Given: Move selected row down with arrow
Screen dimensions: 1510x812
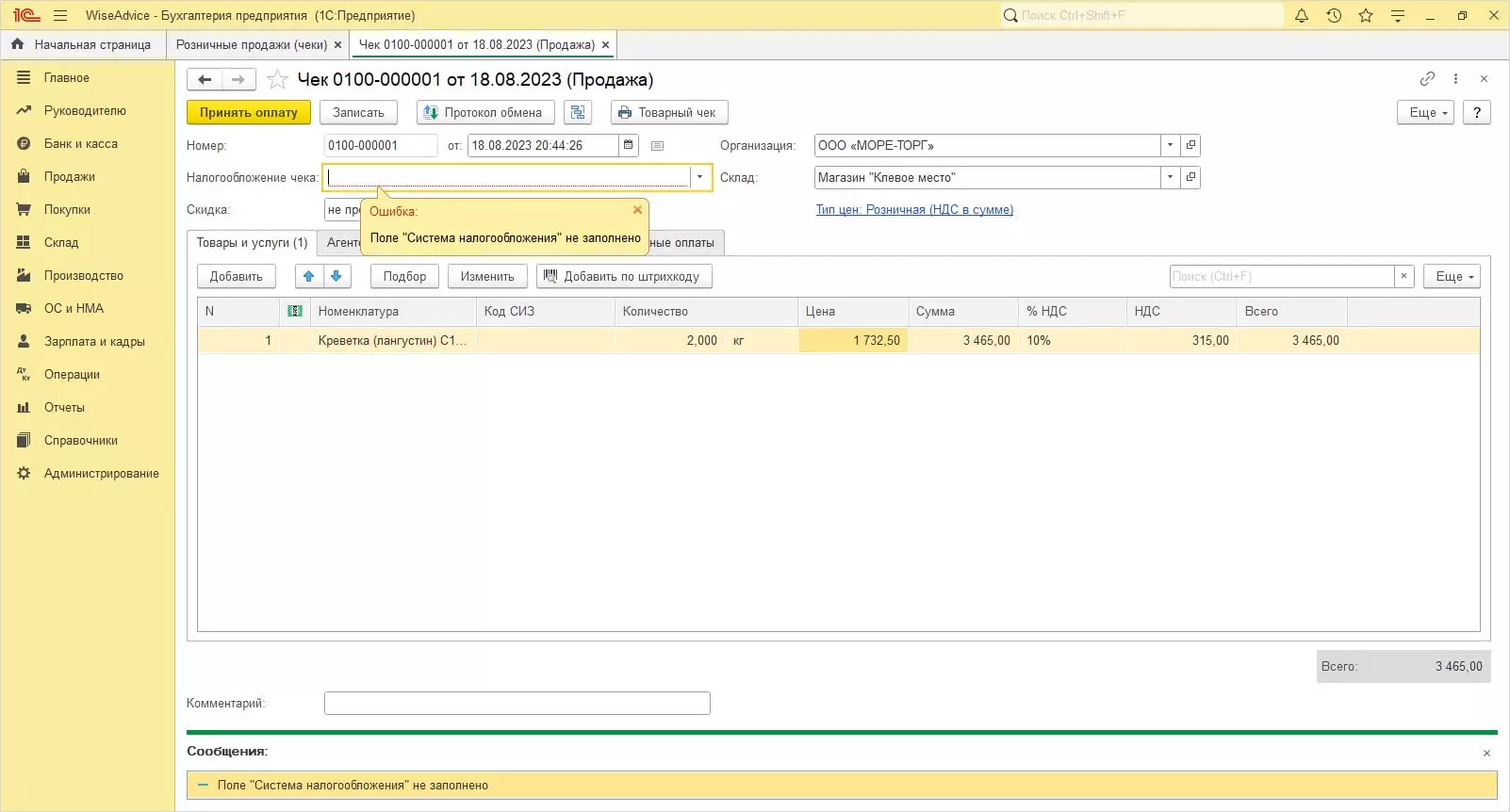Looking at the screenshot, I should pos(336,276).
